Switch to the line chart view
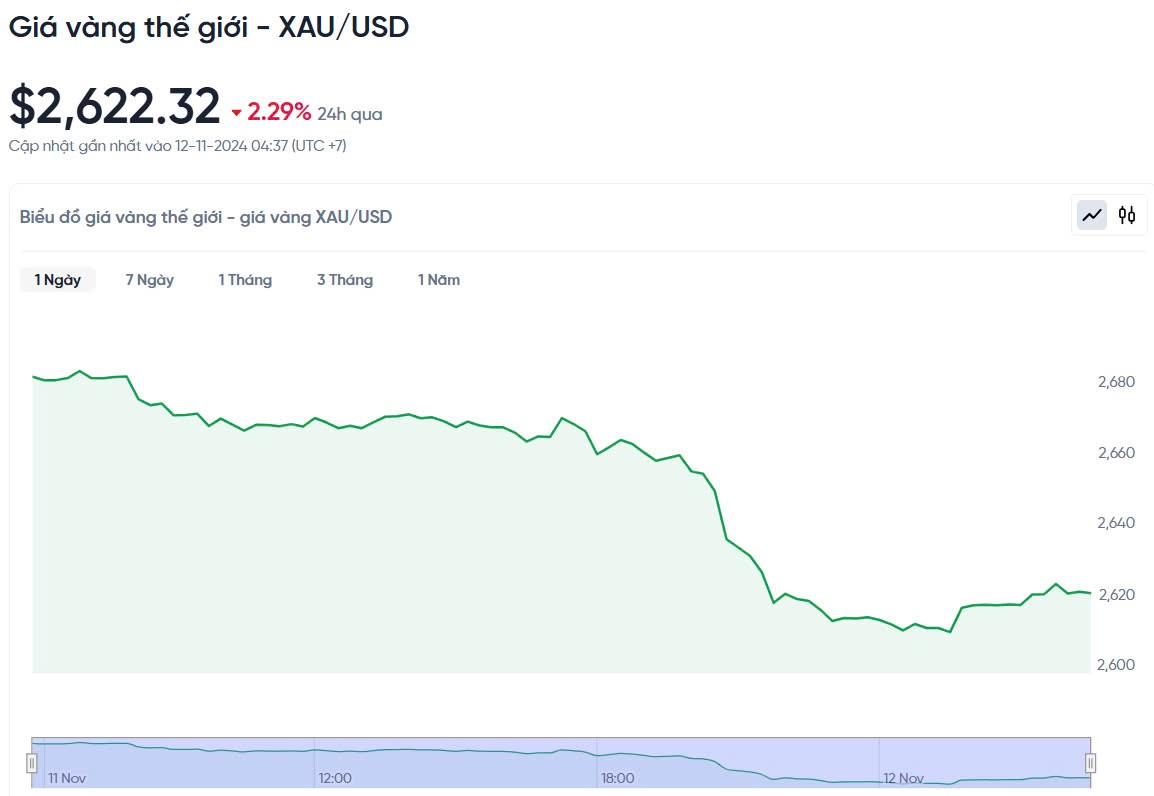This screenshot has width=1154, height=796. (x=1092, y=215)
